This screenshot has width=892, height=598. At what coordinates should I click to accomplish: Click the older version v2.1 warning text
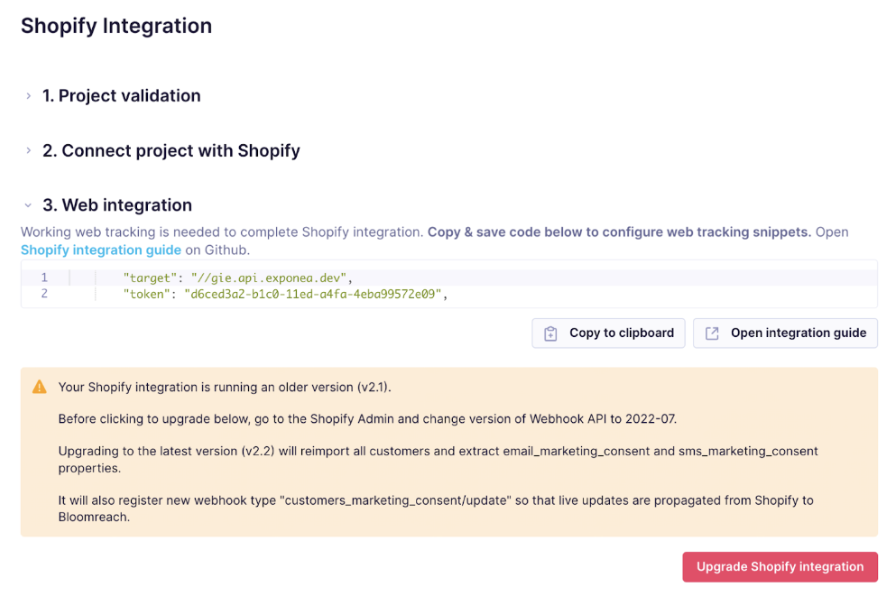[x=225, y=387]
